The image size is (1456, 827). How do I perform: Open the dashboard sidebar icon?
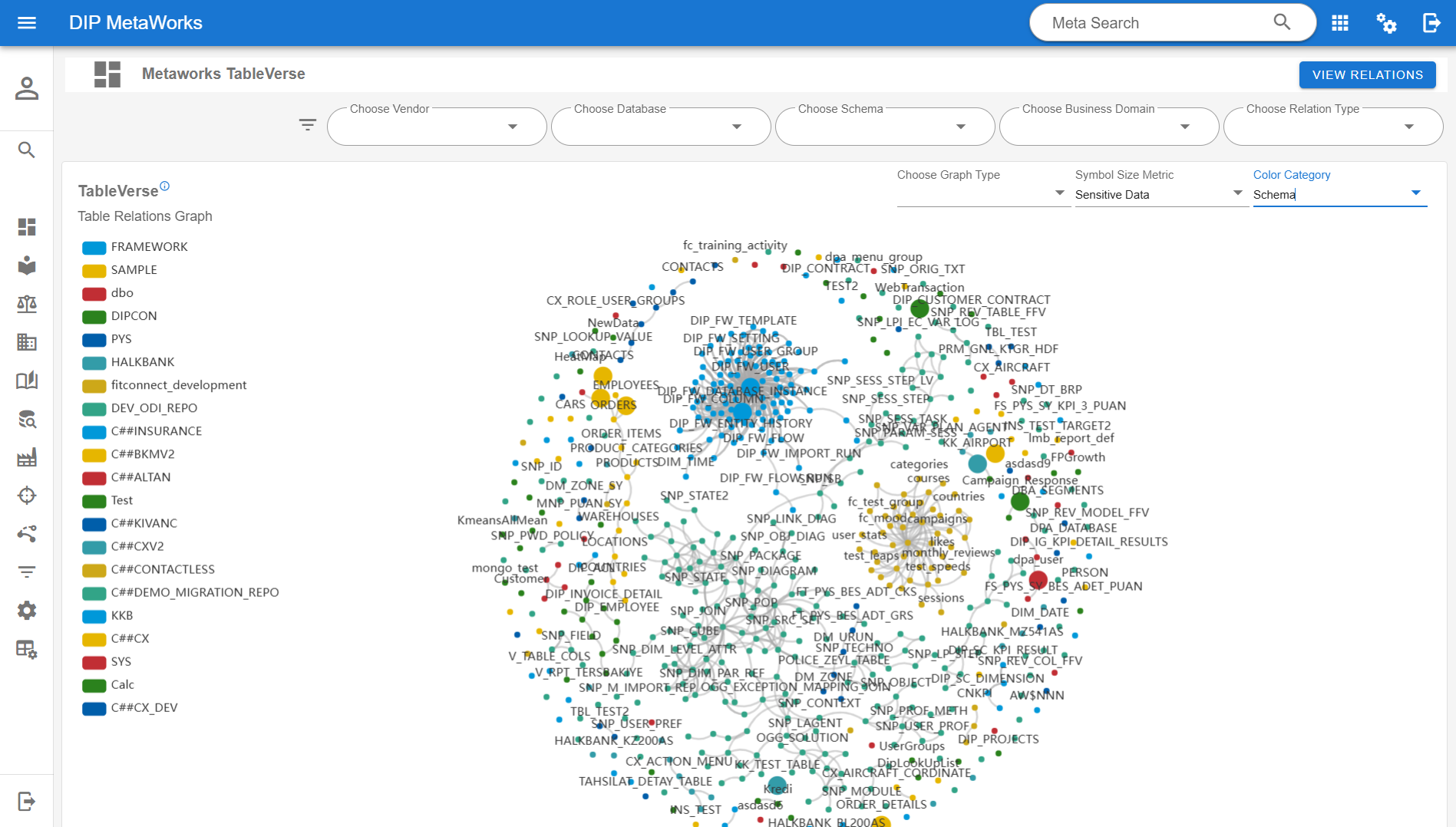(x=27, y=227)
